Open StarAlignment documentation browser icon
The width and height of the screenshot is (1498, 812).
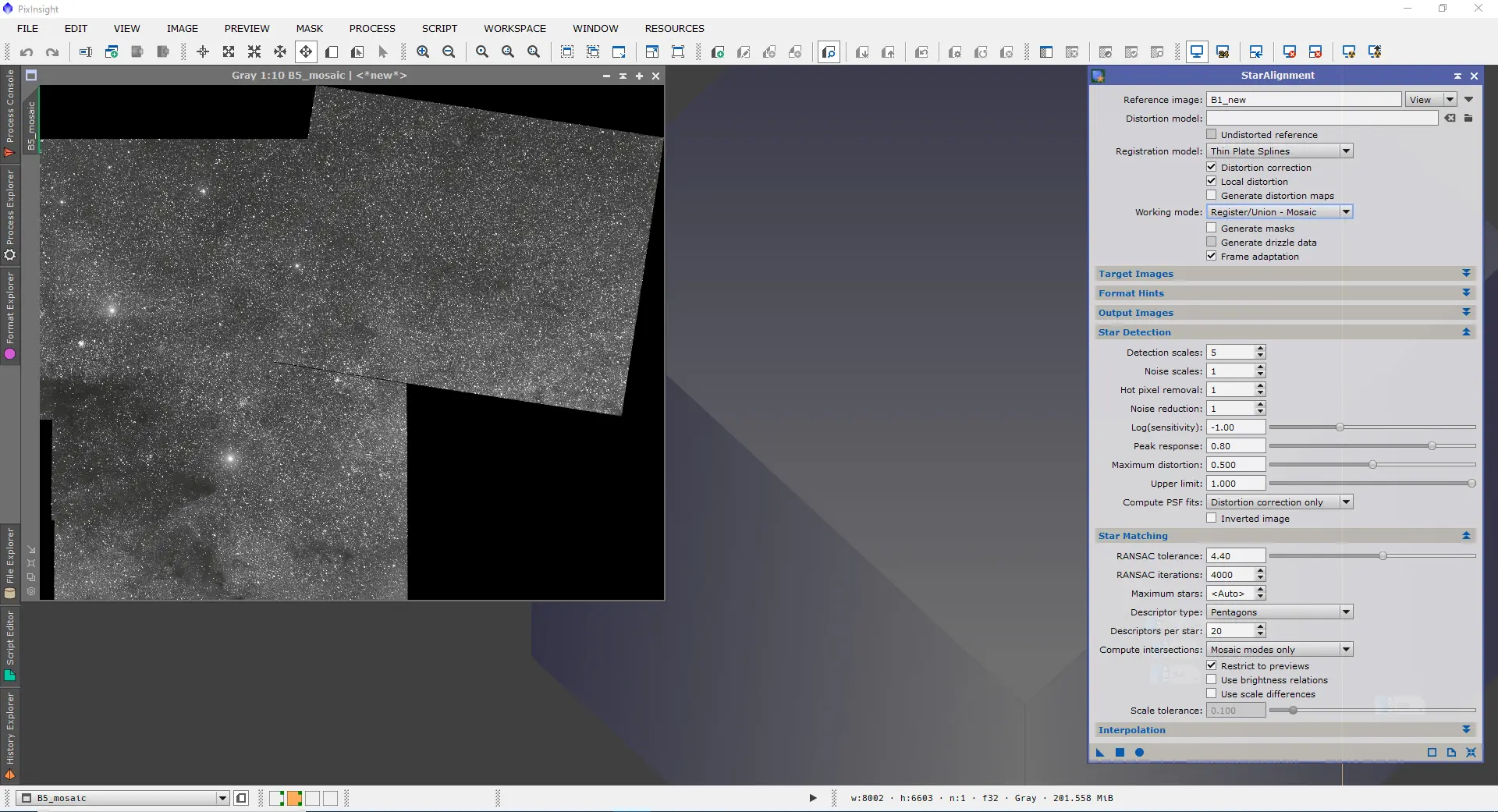(1451, 753)
